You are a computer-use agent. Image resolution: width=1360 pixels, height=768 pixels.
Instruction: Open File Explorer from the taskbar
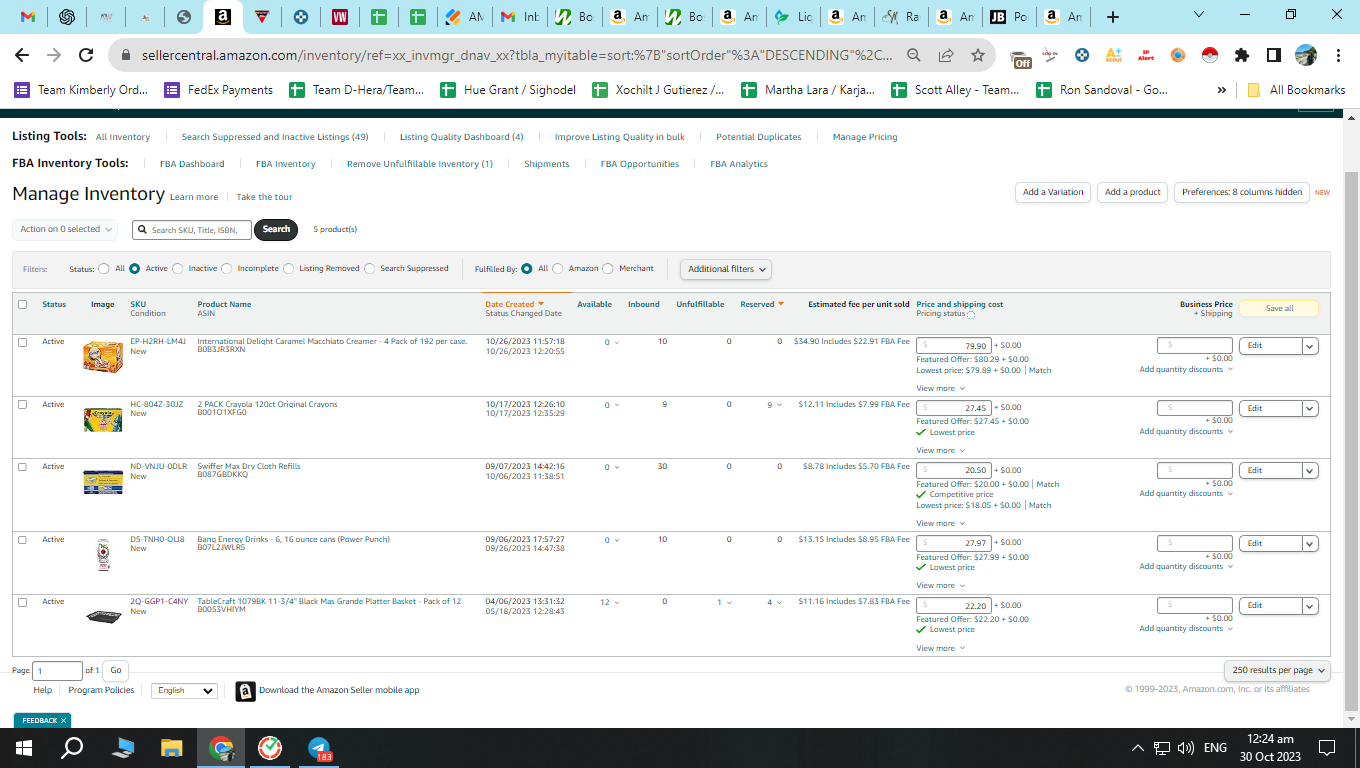pos(172,747)
